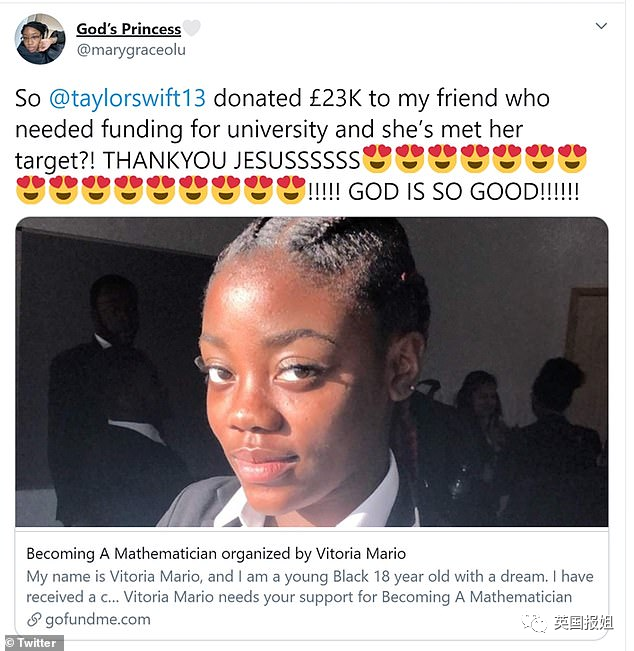This screenshot has width=634, height=651.
Task: Click the first heart-eyes emoji after JESUSSSSSS
Action: pyautogui.click(x=377, y=159)
